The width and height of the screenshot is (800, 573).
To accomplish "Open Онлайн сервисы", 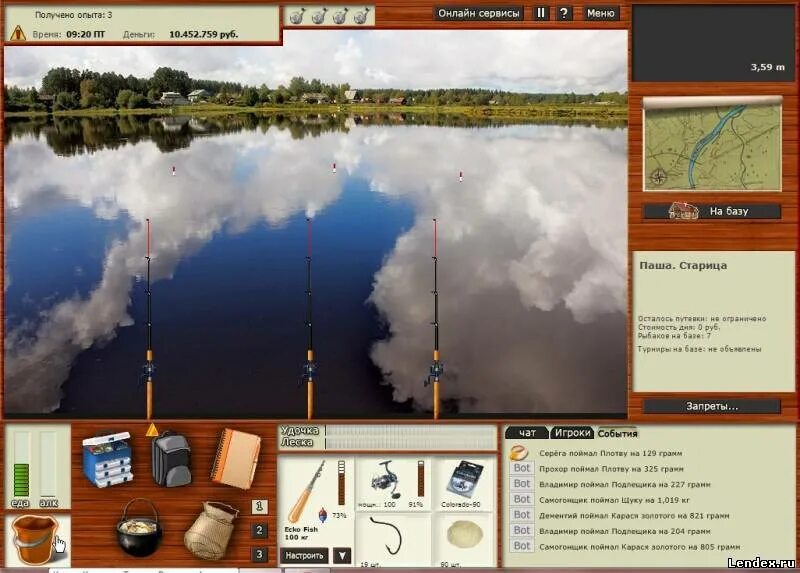I will point(479,13).
